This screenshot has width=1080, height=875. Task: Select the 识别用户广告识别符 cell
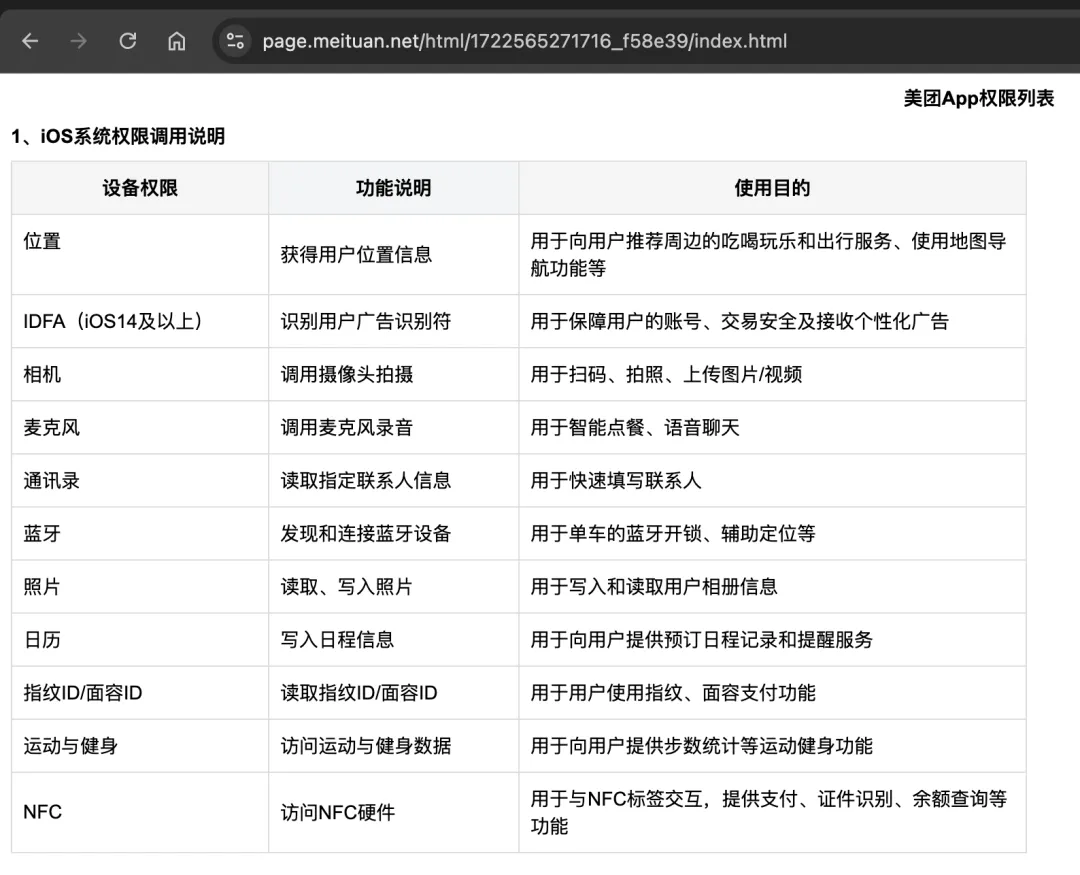pyautogui.click(x=393, y=321)
